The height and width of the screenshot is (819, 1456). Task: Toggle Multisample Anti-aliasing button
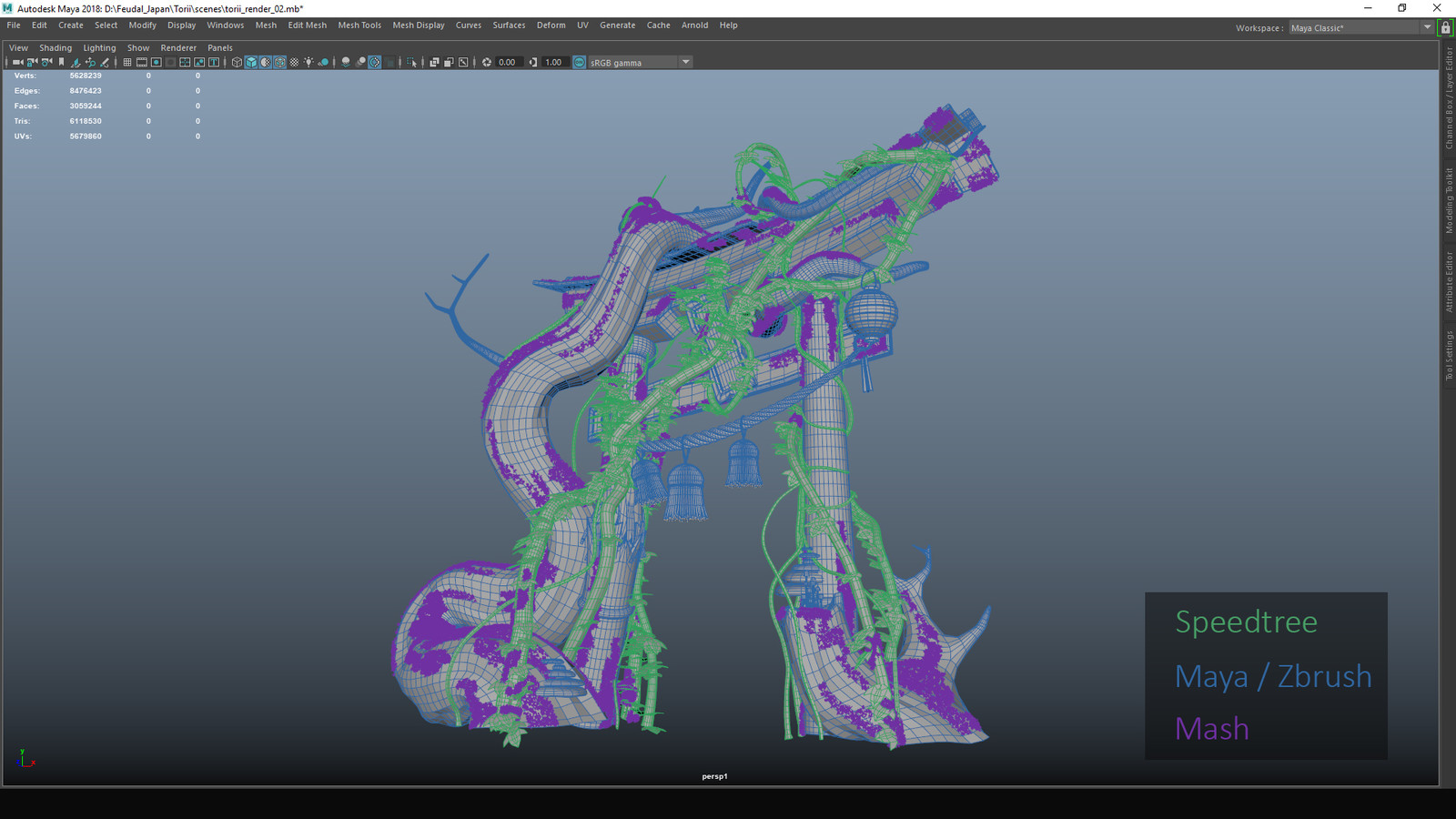click(375, 62)
